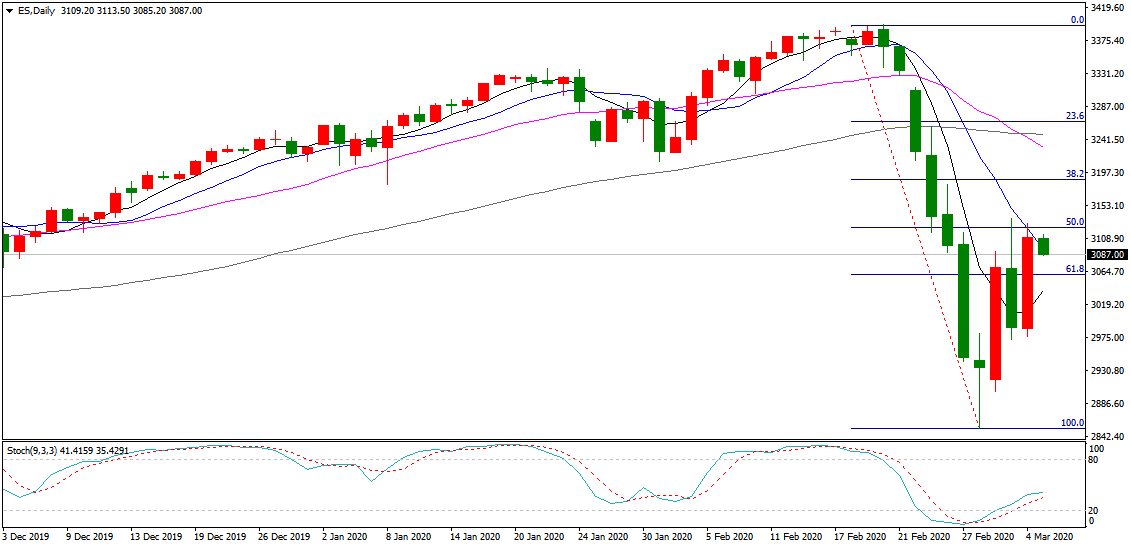Select the 0.0 Fibonacci level label

[1076, 20]
